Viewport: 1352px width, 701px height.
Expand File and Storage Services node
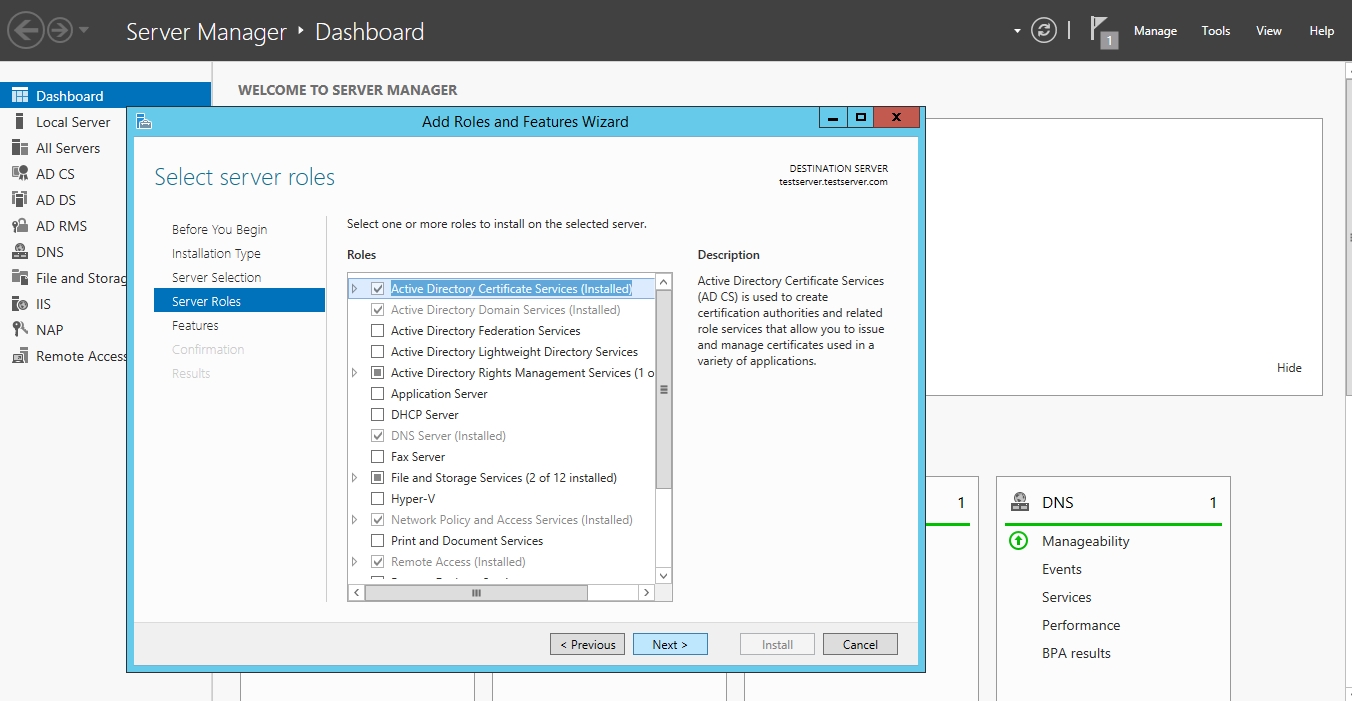point(354,477)
